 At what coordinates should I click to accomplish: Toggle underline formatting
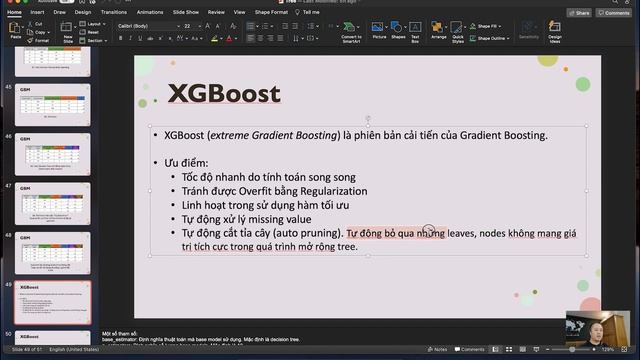pyautogui.click(x=140, y=38)
